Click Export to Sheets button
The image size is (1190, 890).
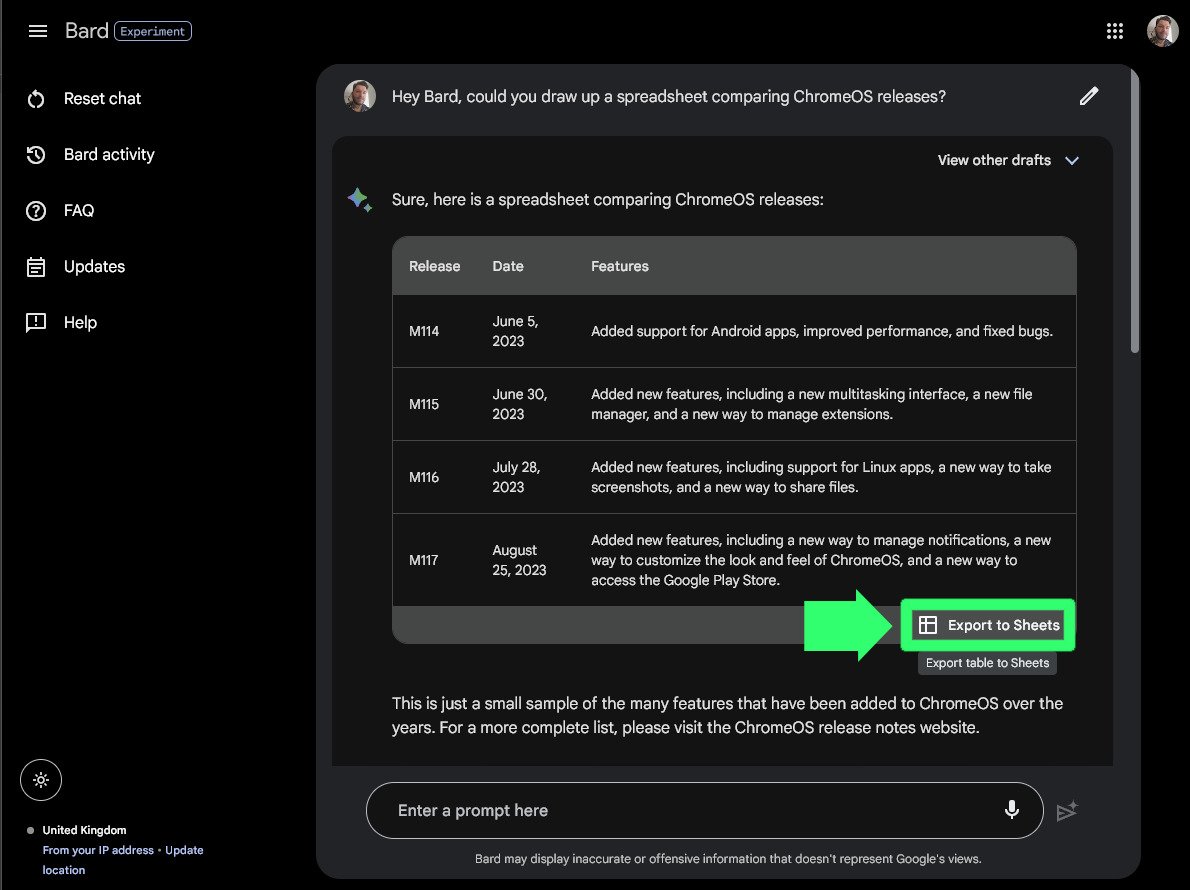pos(988,625)
